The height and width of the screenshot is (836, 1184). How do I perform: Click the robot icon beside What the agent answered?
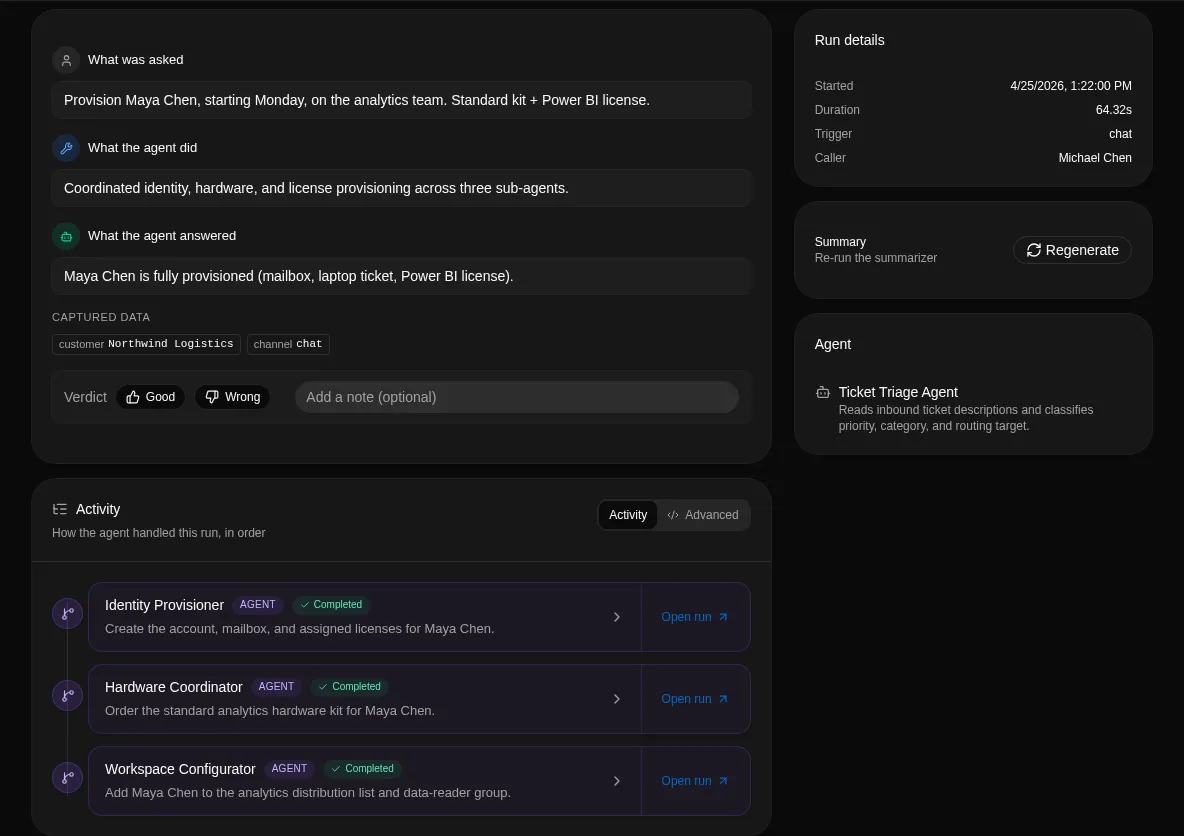[66, 236]
